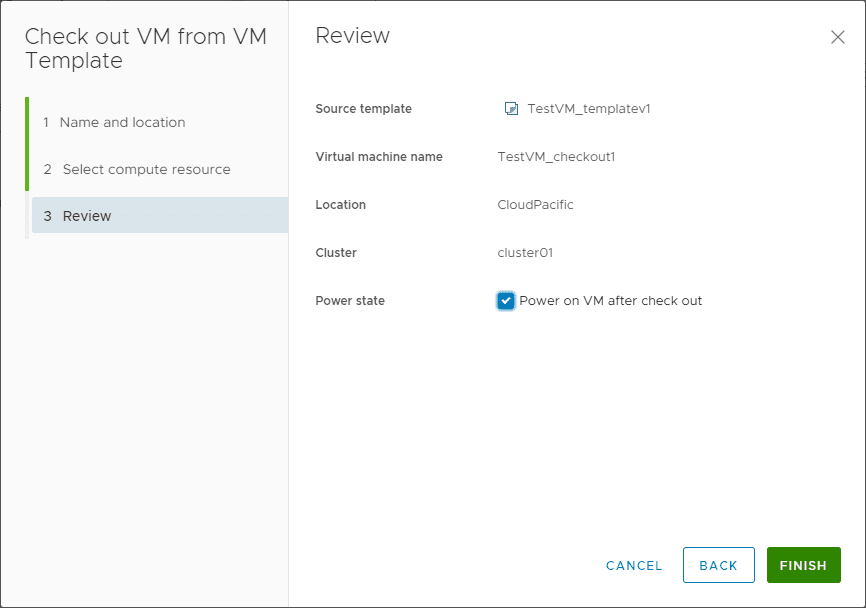Go back with the BACK button
This screenshot has height=608, width=866.
tap(718, 565)
